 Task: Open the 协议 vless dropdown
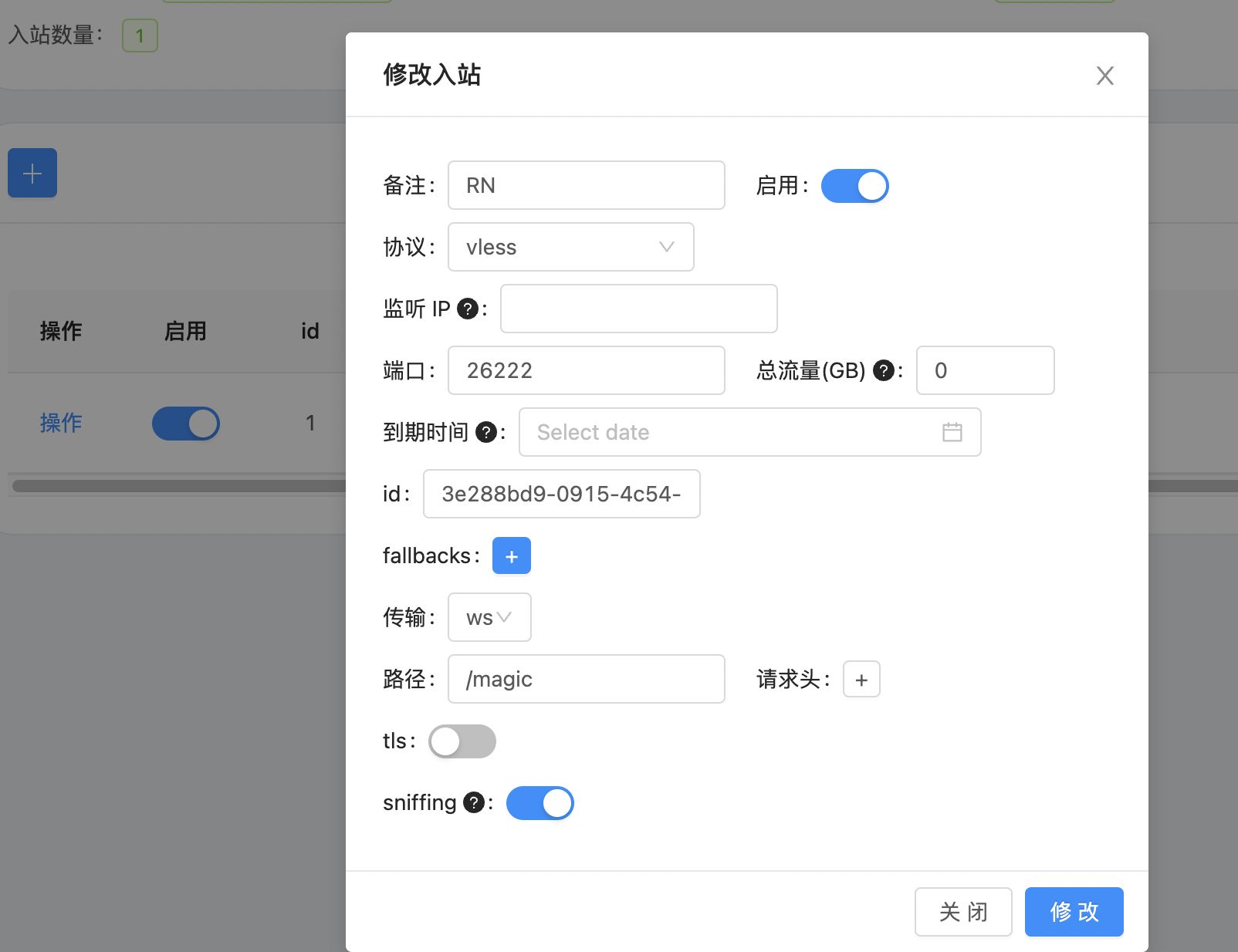point(570,247)
